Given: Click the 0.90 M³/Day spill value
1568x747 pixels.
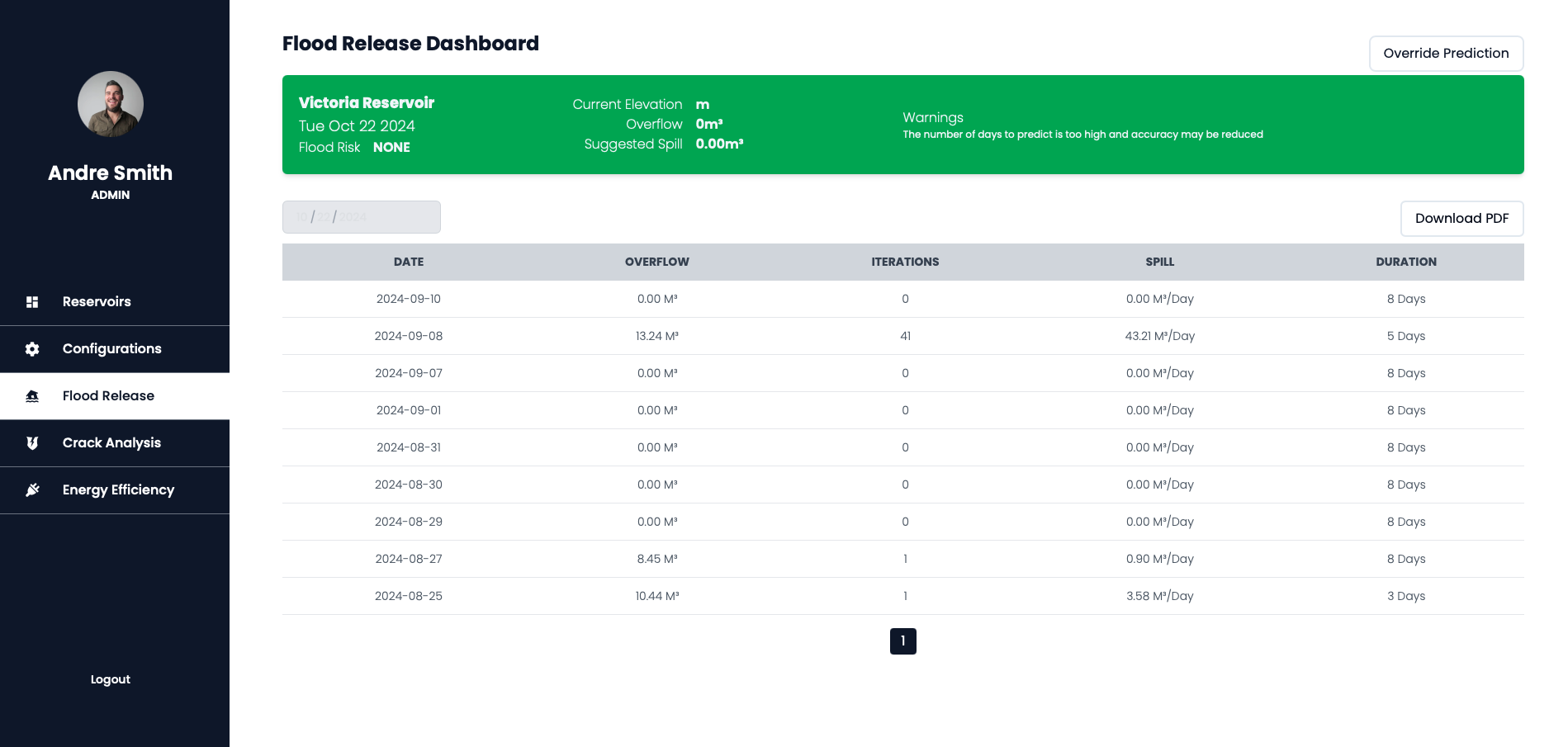Looking at the screenshot, I should 1159,559.
